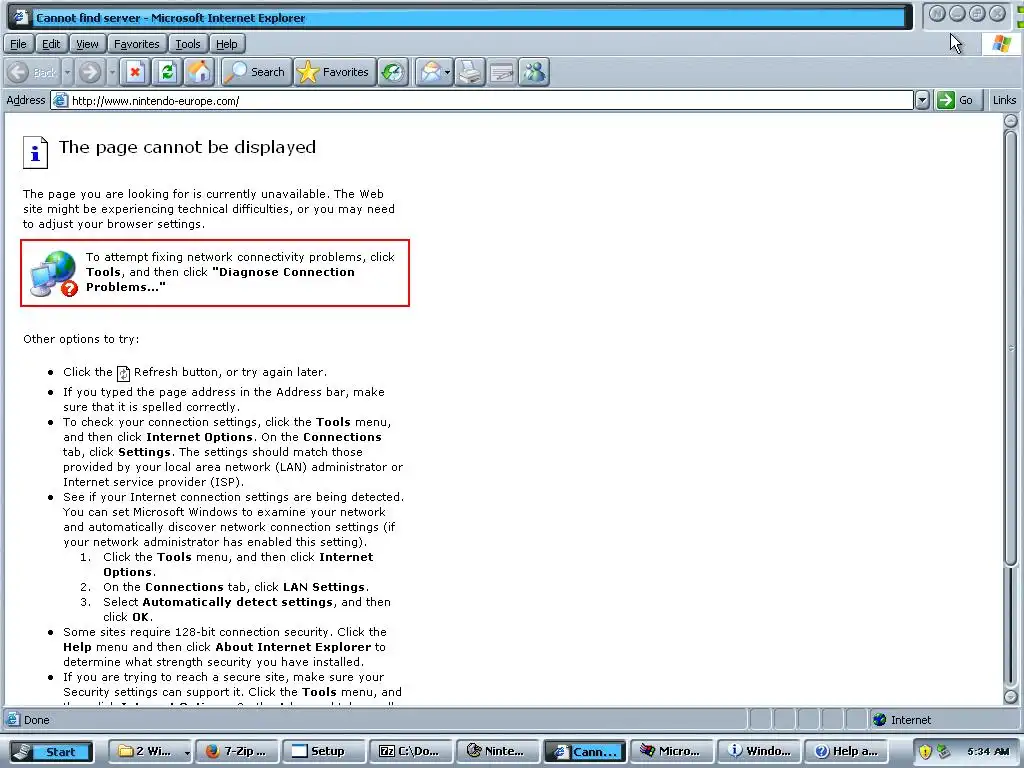Switch to the Windo... taskbar window
The image size is (1024, 768).
click(759, 751)
